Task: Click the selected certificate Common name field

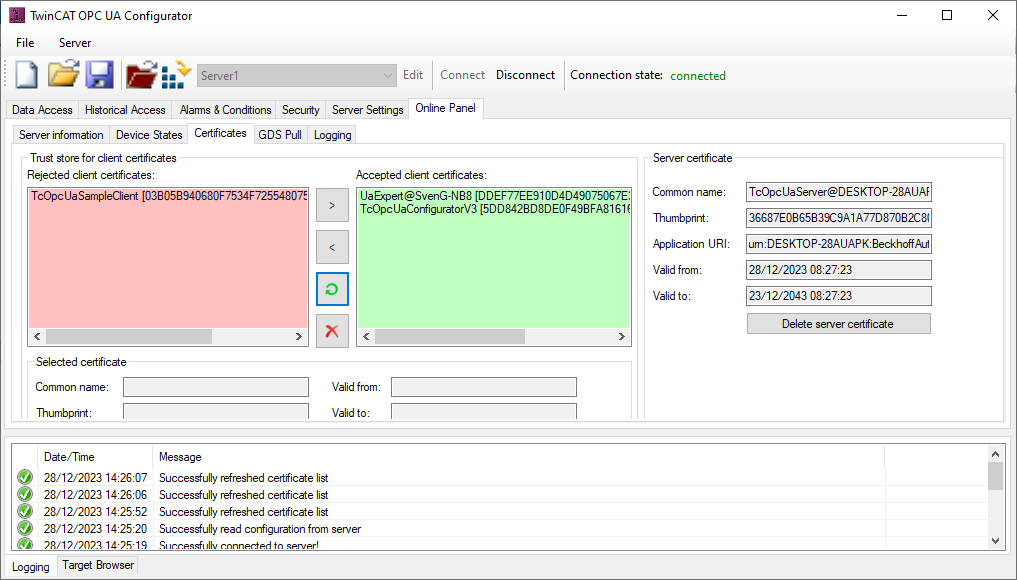Action: pos(216,387)
